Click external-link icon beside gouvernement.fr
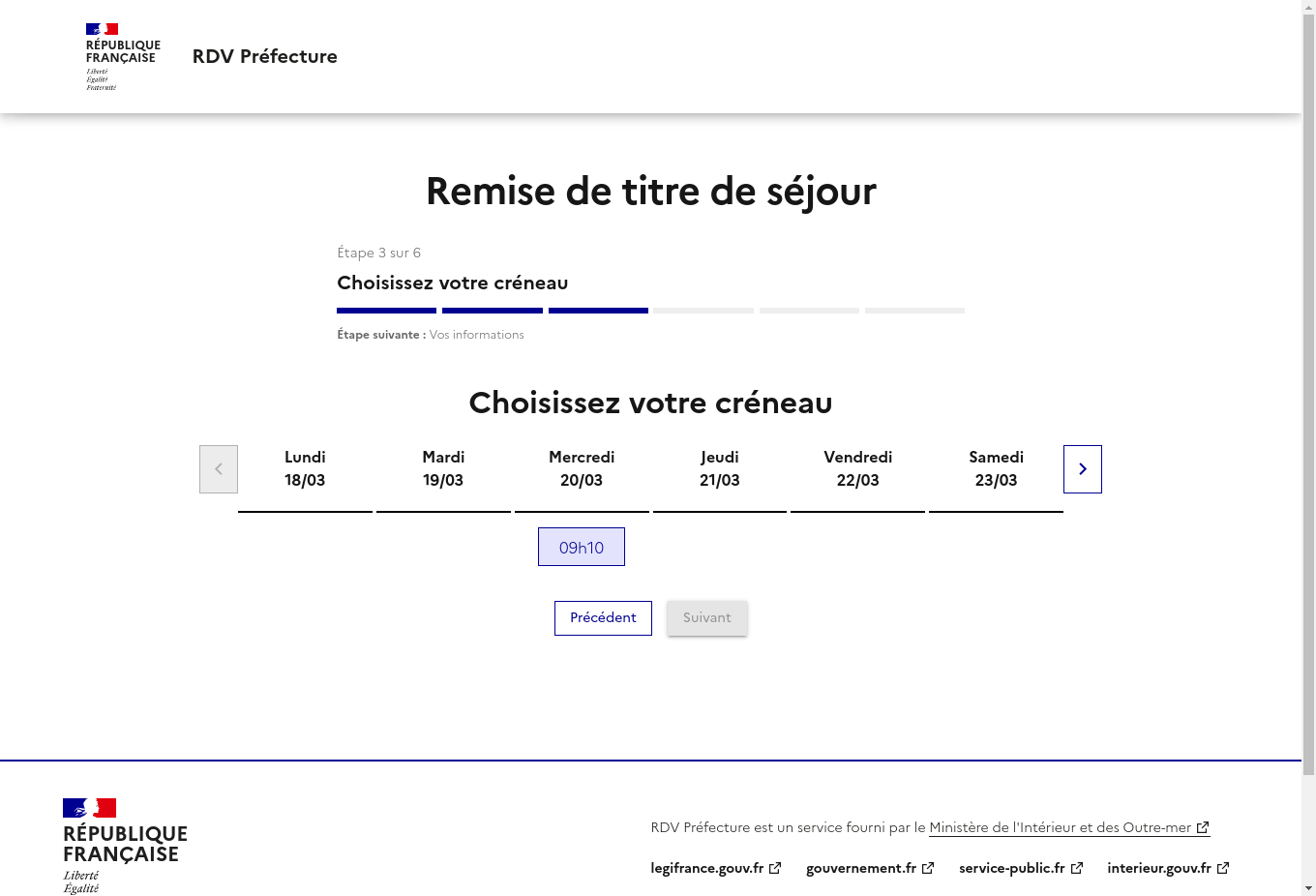Screen dimensions: 1316x896 click(928, 868)
